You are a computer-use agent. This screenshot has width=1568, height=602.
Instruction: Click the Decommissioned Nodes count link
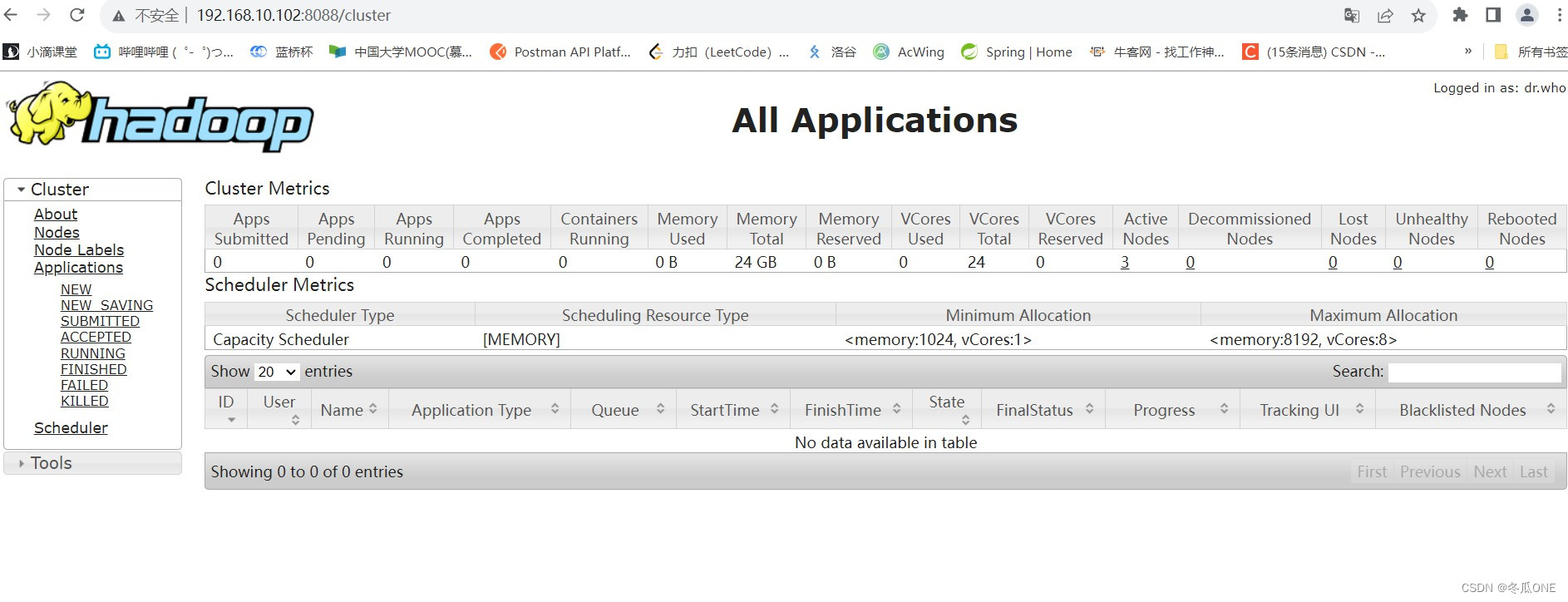pos(1191,263)
